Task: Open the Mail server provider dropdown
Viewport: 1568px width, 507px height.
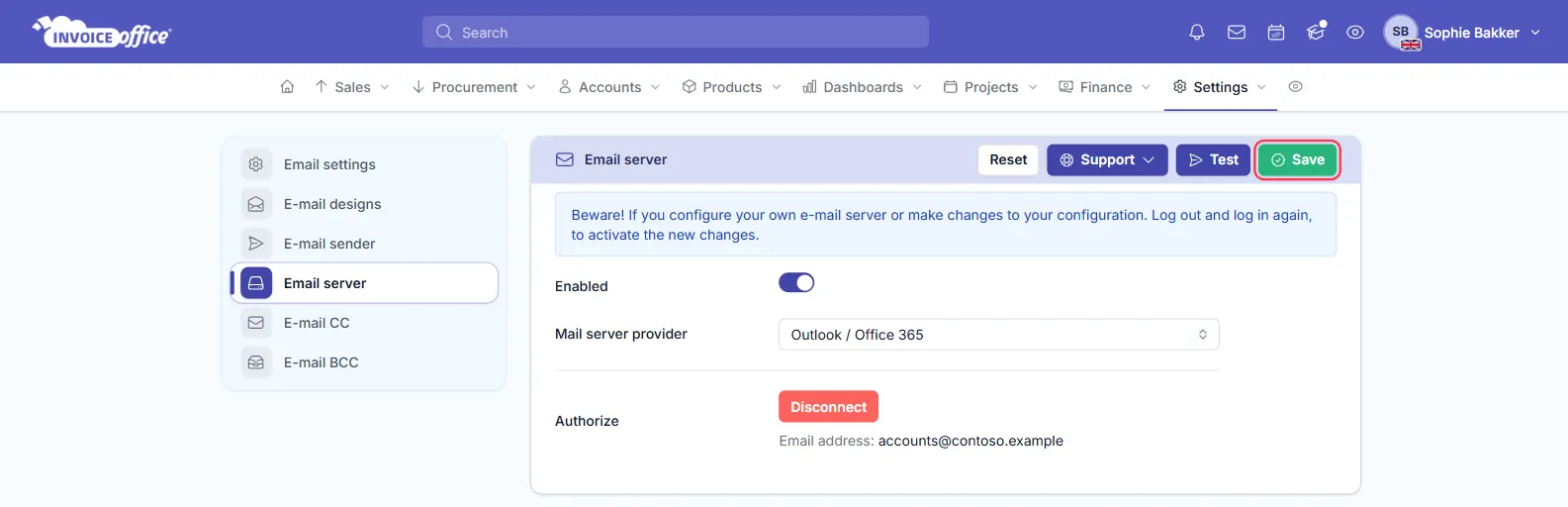Action: (x=998, y=335)
